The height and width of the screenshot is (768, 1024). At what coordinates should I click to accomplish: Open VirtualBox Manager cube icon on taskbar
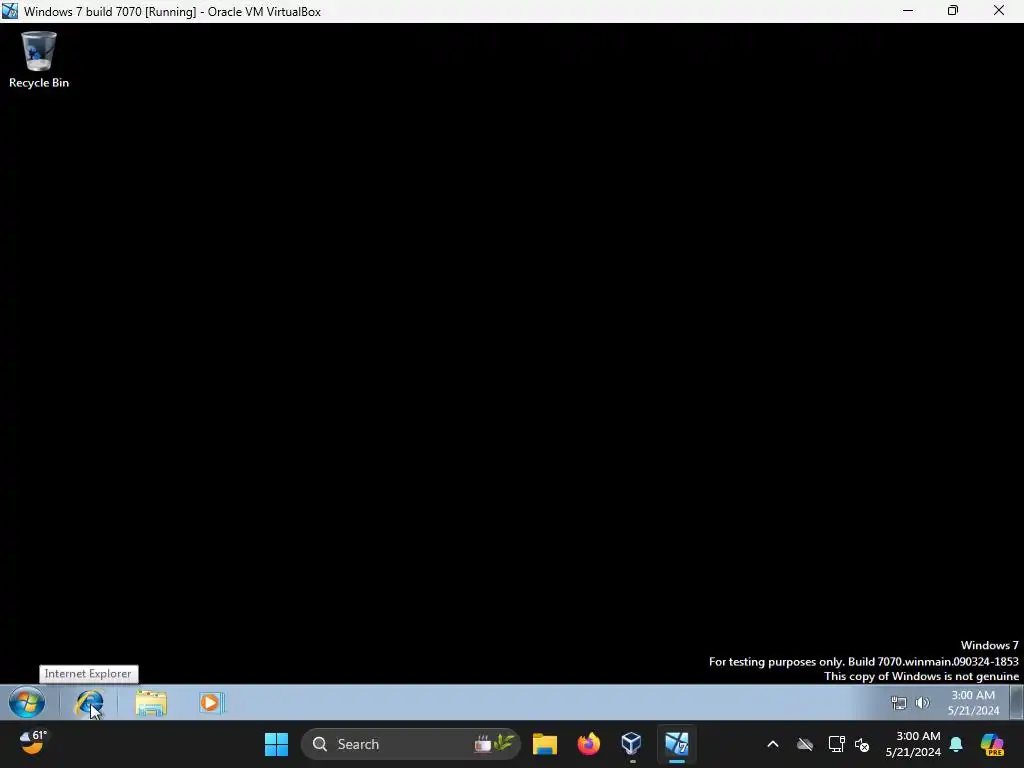(x=632, y=744)
